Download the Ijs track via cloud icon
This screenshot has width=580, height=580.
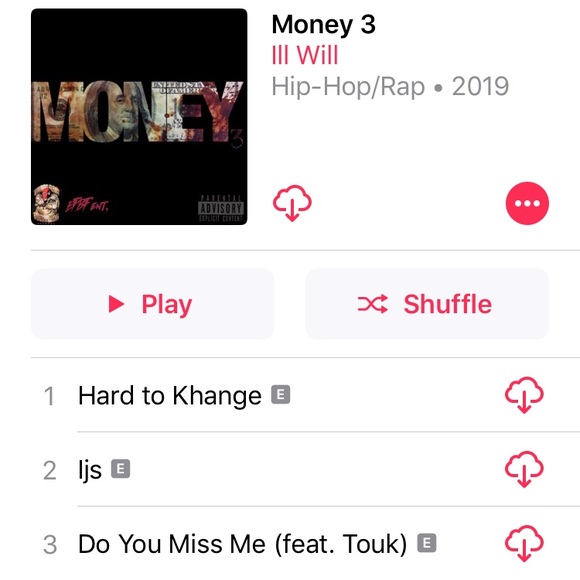524,469
